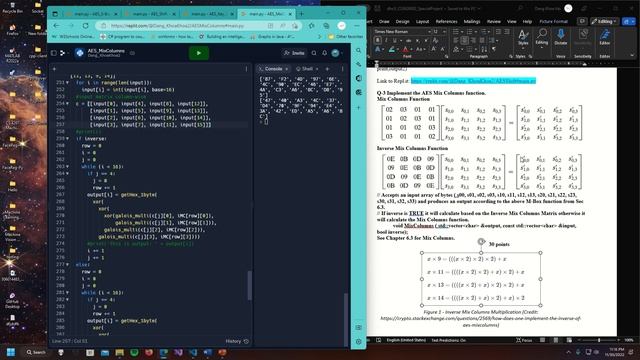Collapse the 'for i in range' fold at line 251
Screen dimensions: 640x360
[x=68, y=82]
